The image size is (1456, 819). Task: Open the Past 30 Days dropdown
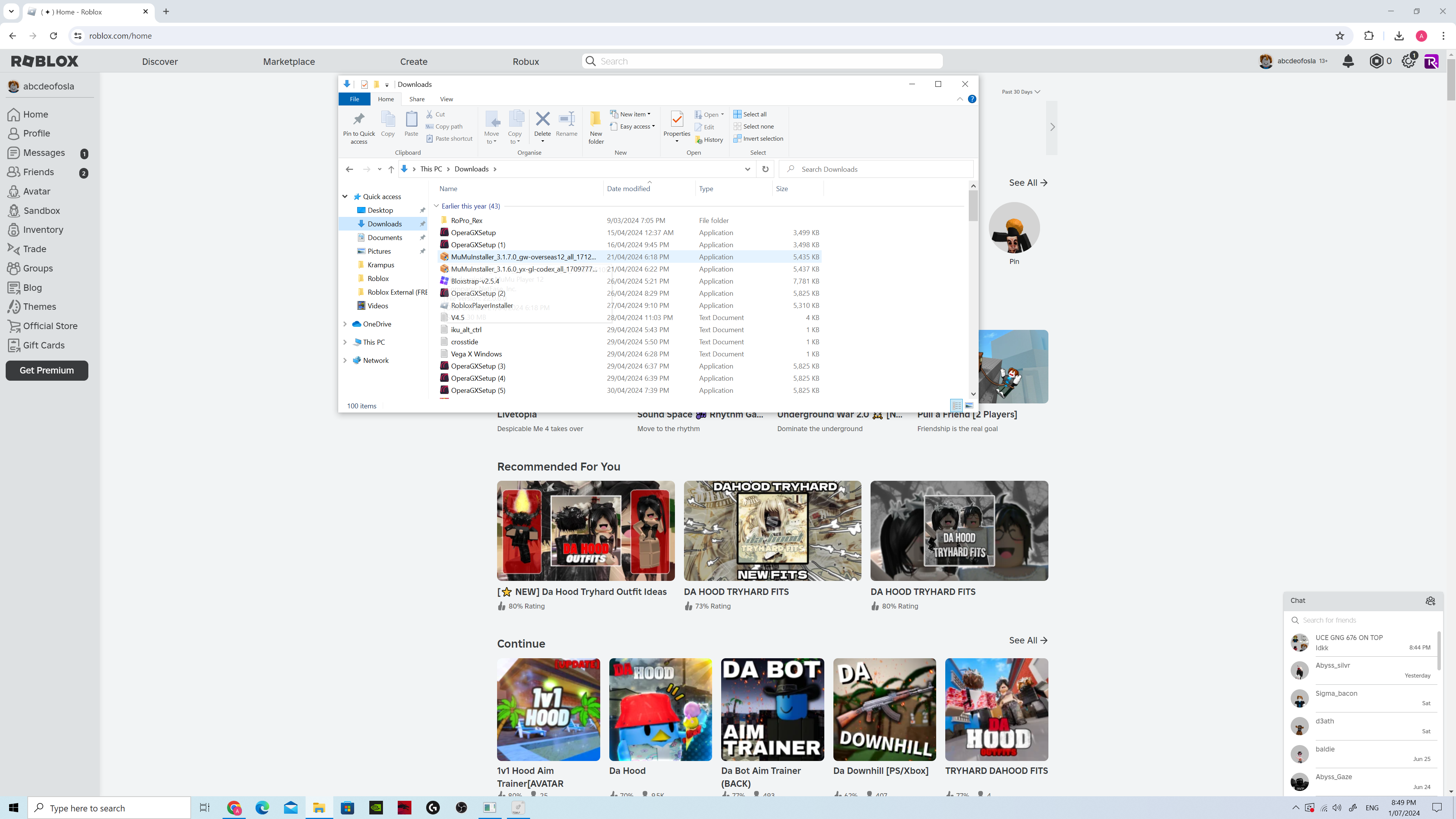(x=1021, y=91)
